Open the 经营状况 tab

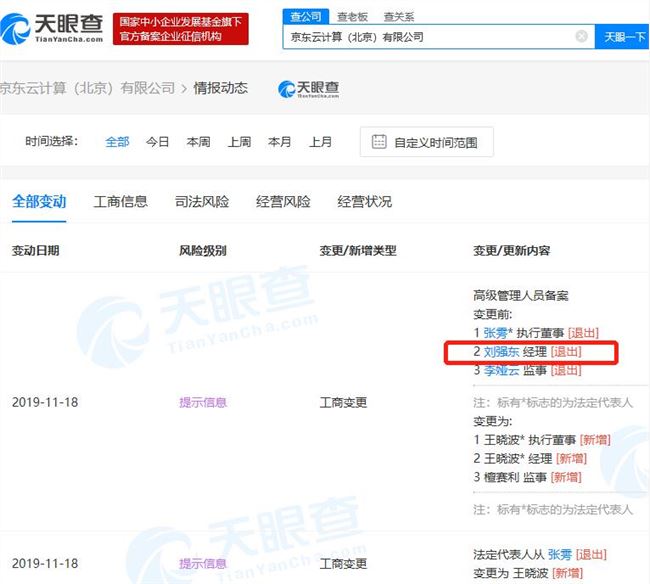point(364,201)
